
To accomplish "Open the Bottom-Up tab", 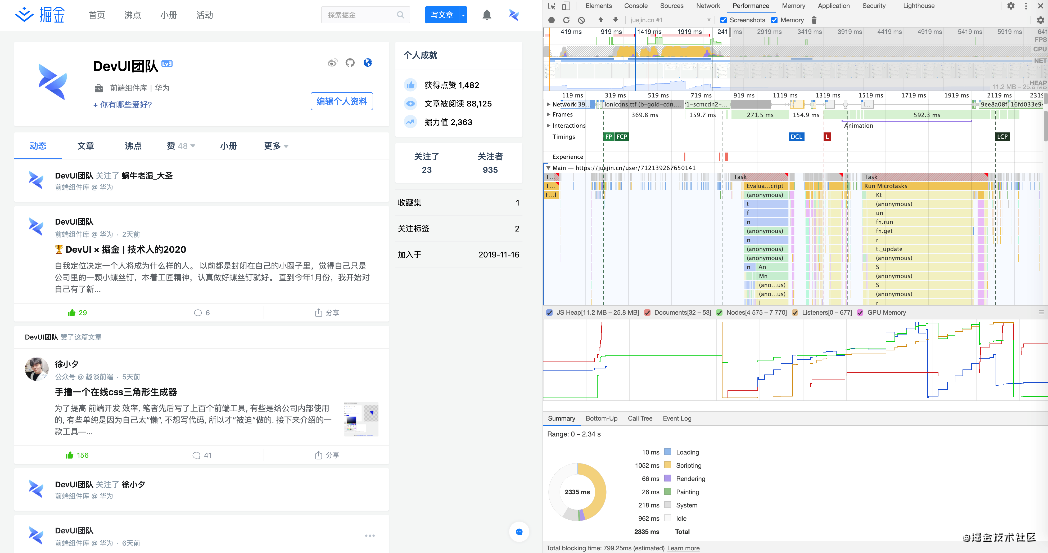I will 602,419.
